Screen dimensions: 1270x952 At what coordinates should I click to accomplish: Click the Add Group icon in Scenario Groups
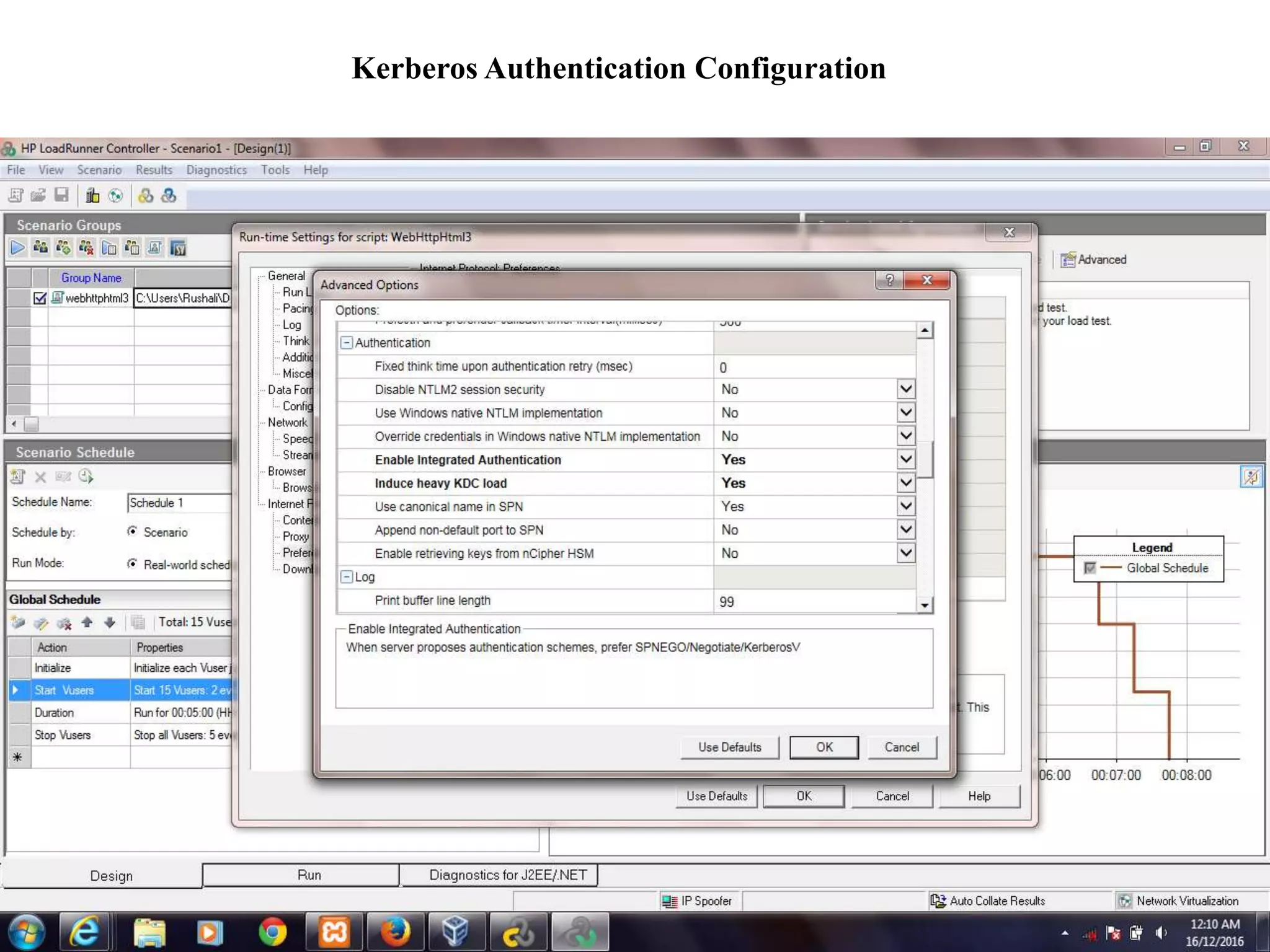(x=63, y=248)
